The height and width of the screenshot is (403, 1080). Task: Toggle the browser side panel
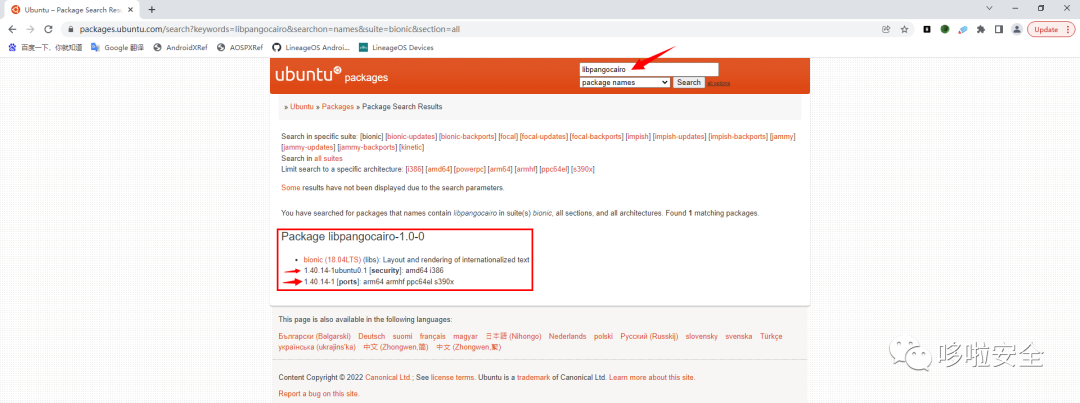tap(999, 30)
